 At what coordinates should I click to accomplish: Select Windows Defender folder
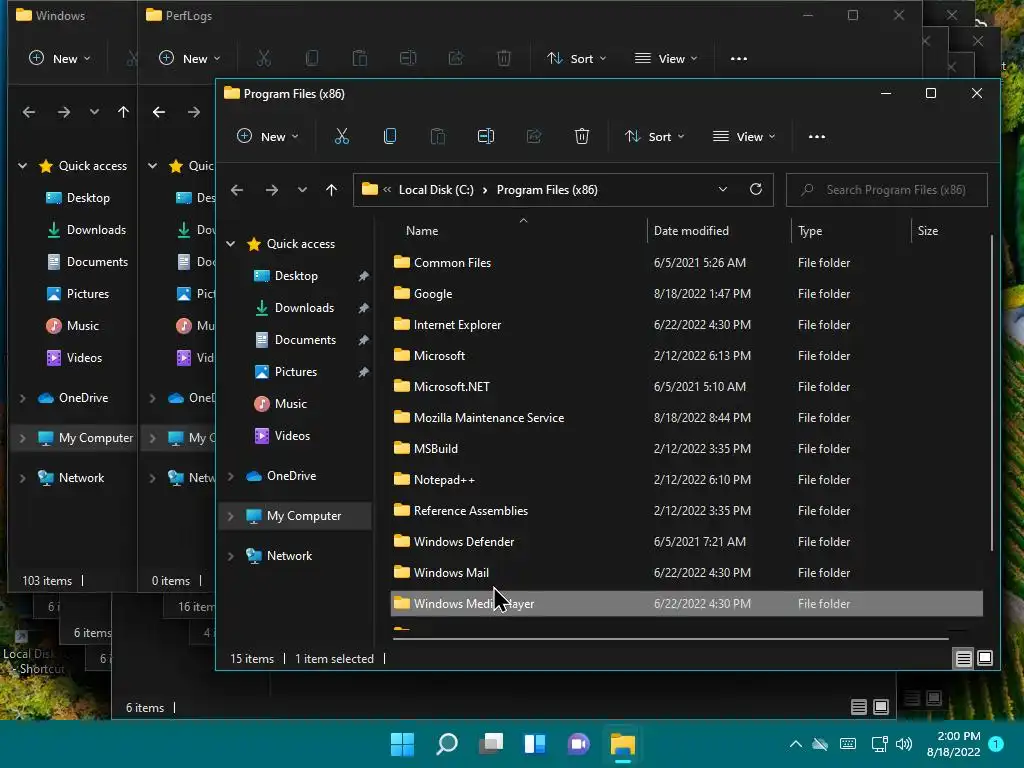(687, 542)
